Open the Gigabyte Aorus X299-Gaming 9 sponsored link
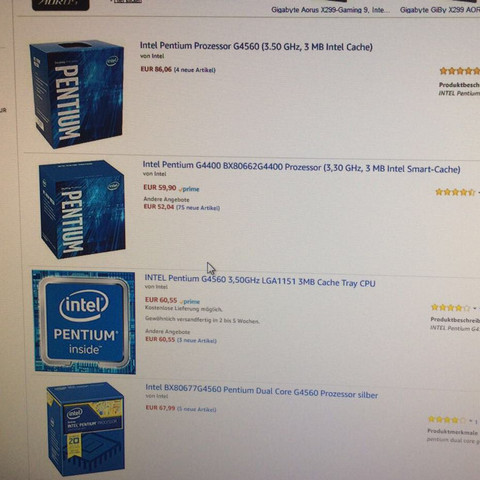The image size is (480, 480). pyautogui.click(x=330, y=10)
